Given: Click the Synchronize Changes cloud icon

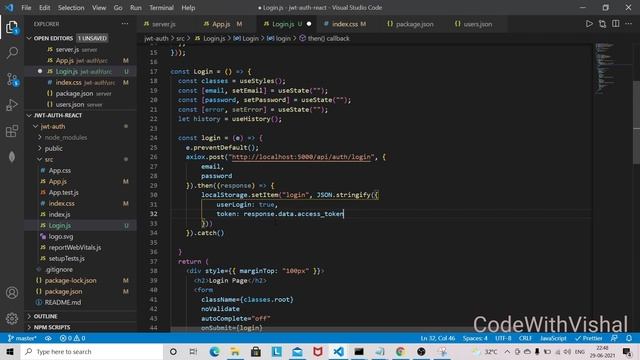Looking at the screenshot, I should pos(48,338).
